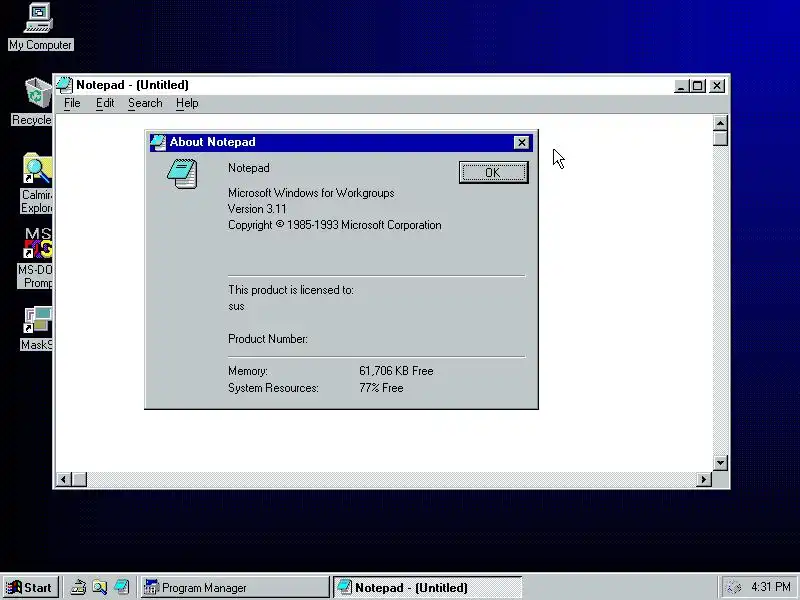Maximize the Notepad window

[x=698, y=86]
